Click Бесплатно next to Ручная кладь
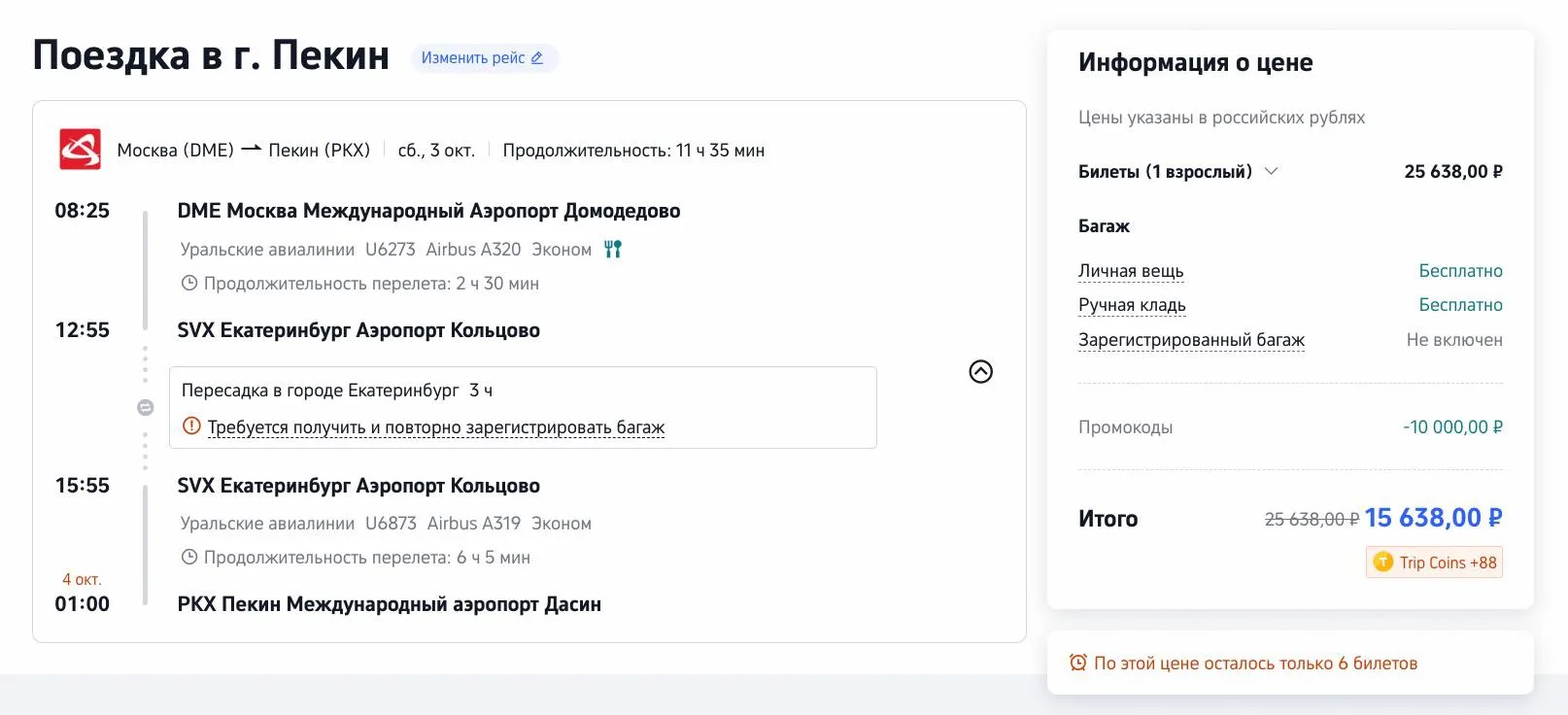This screenshot has height=715, width=1568. pos(1460,305)
